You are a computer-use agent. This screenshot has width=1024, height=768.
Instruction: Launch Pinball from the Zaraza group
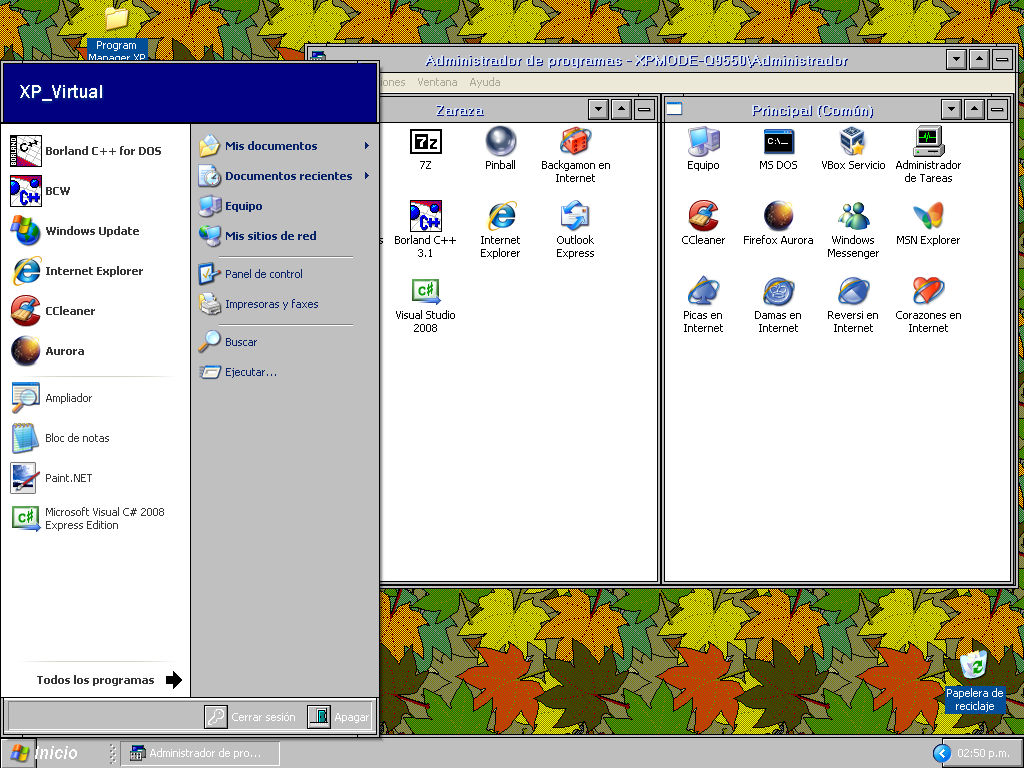pos(500,140)
